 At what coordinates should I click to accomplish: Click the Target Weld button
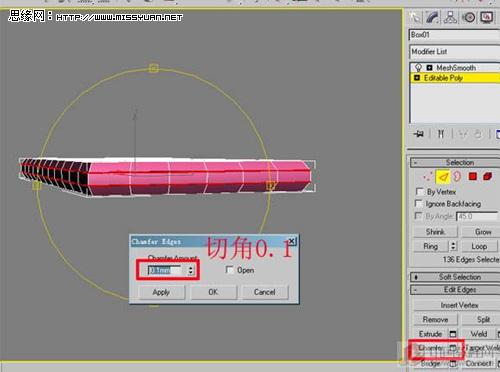pyautogui.click(x=481, y=348)
